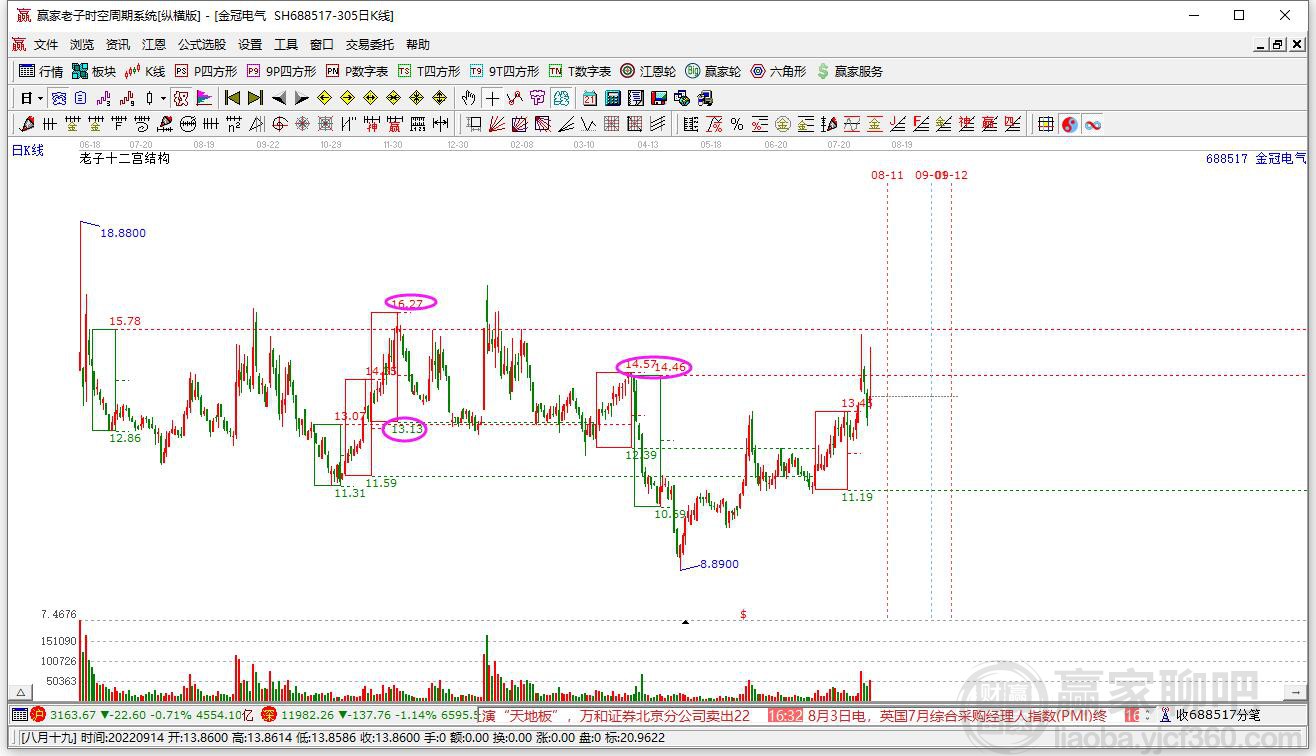Open the P数字表 number table
The width and height of the screenshot is (1316, 756).
pyautogui.click(x=357, y=71)
